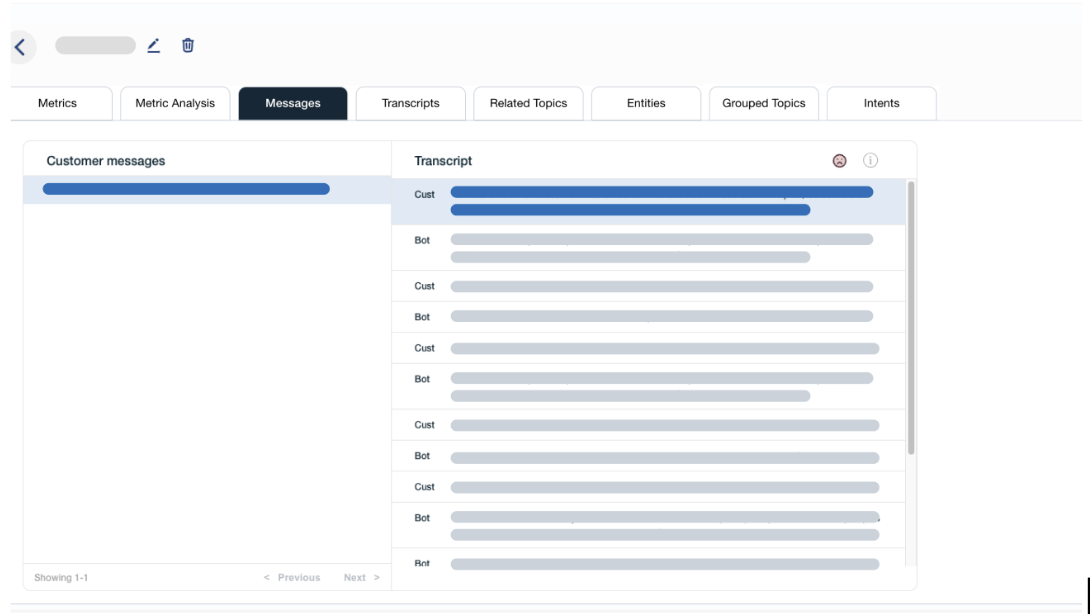Switch to the Entities tab
Viewport: 1090px width, 614px height.
(646, 103)
